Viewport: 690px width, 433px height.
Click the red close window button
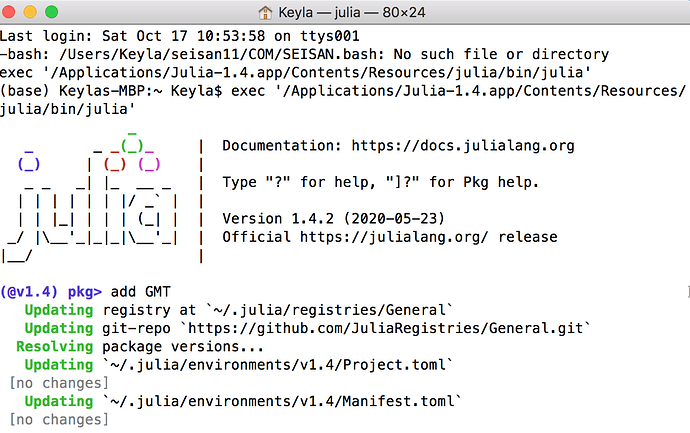coord(8,12)
